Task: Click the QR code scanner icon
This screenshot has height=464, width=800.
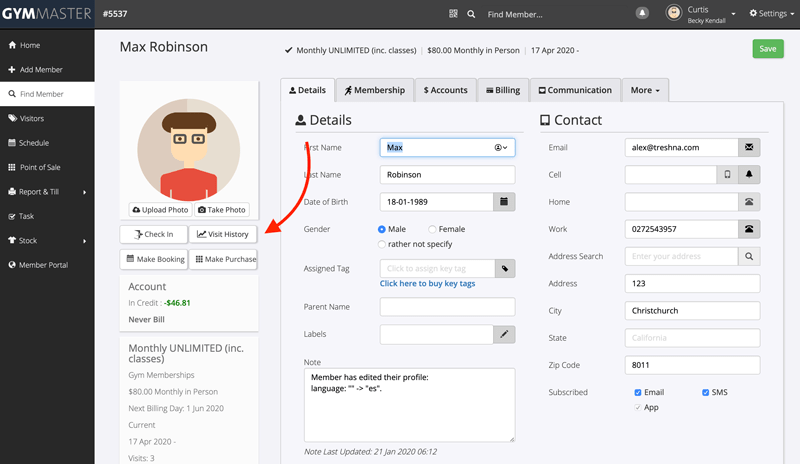Action: pyautogui.click(x=454, y=14)
